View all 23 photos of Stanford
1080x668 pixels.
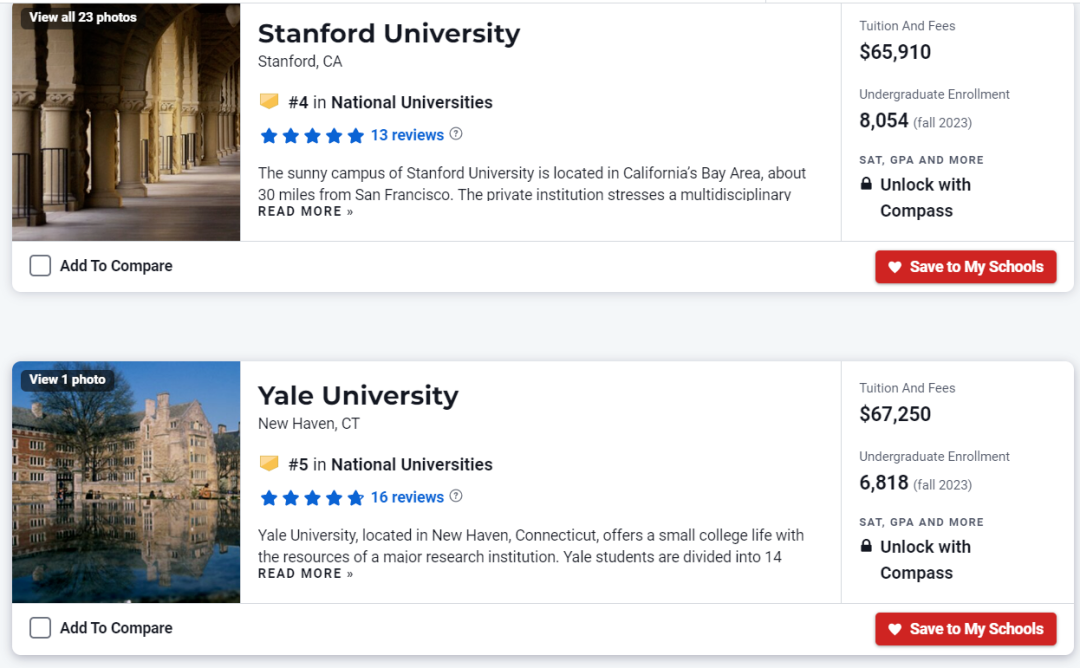83,17
